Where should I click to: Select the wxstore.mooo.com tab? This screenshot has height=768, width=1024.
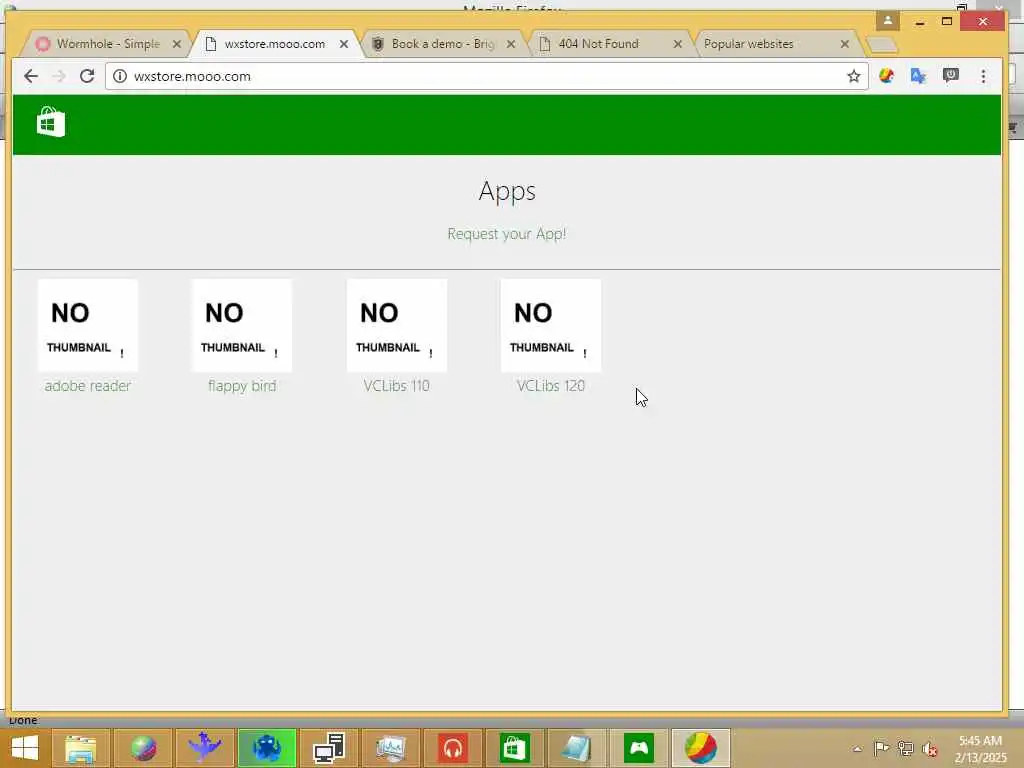click(x=274, y=44)
